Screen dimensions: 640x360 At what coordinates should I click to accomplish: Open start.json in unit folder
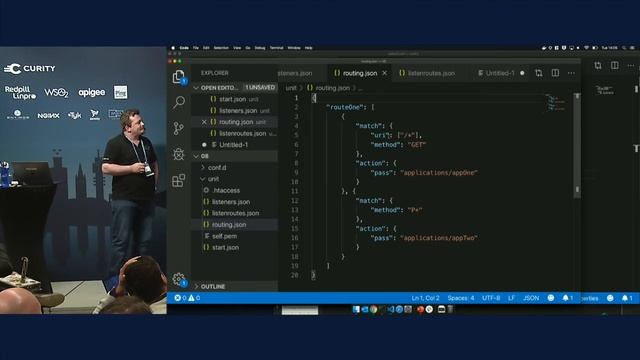point(235,248)
